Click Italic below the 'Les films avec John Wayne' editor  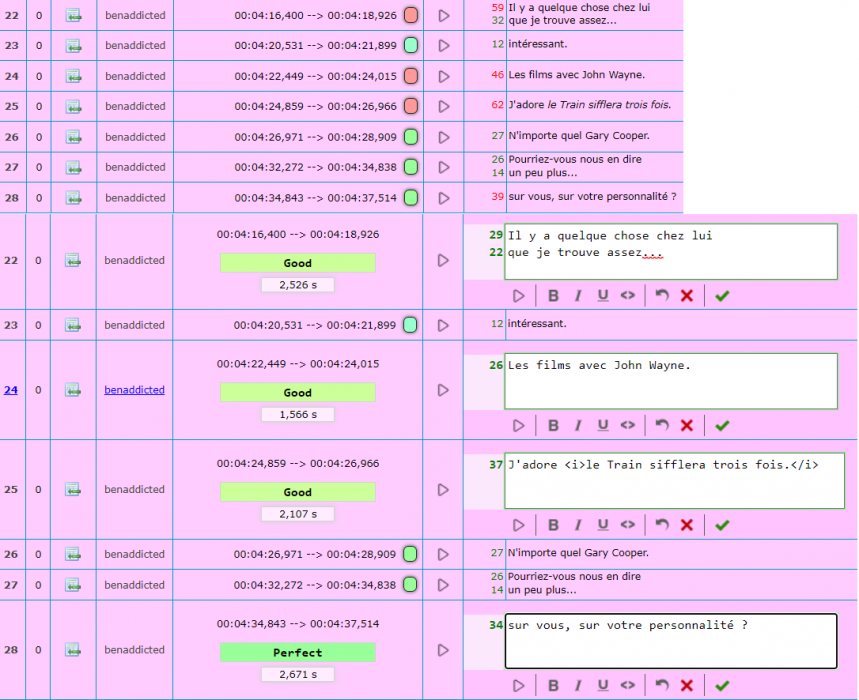pyautogui.click(x=578, y=425)
